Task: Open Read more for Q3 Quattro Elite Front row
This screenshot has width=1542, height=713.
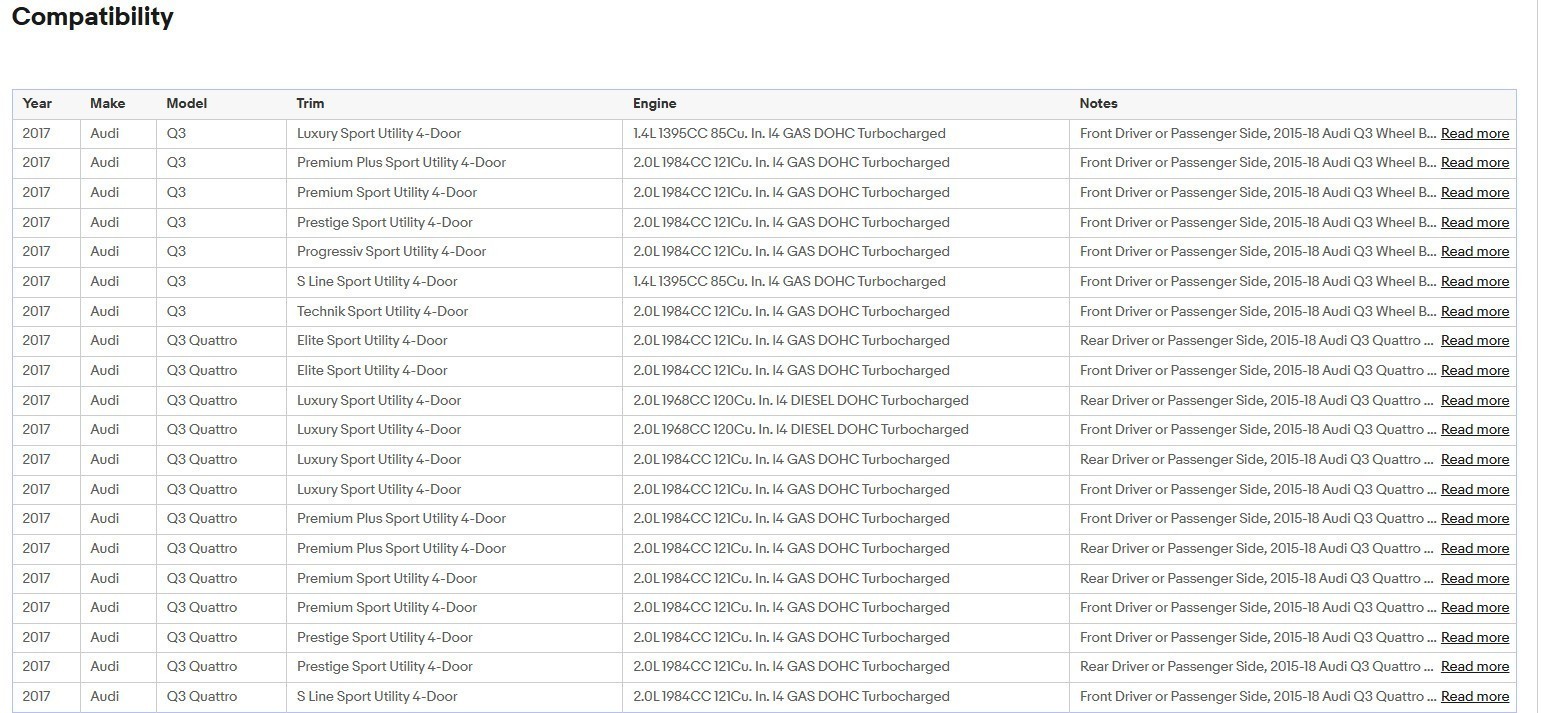Action: pyautogui.click(x=1474, y=370)
